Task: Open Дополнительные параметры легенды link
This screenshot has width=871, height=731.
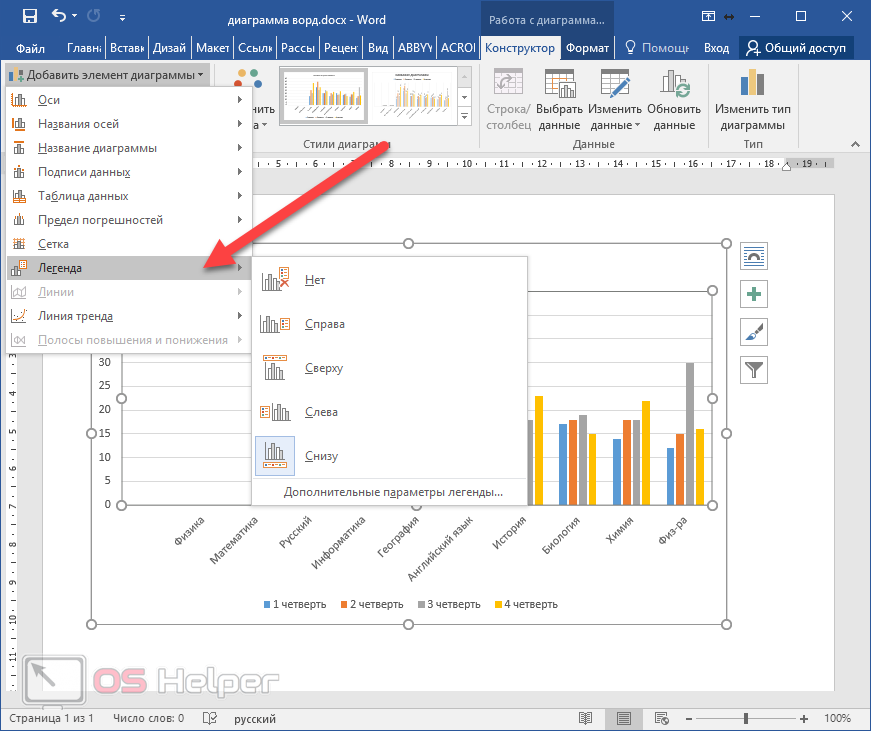Action: pos(392,492)
